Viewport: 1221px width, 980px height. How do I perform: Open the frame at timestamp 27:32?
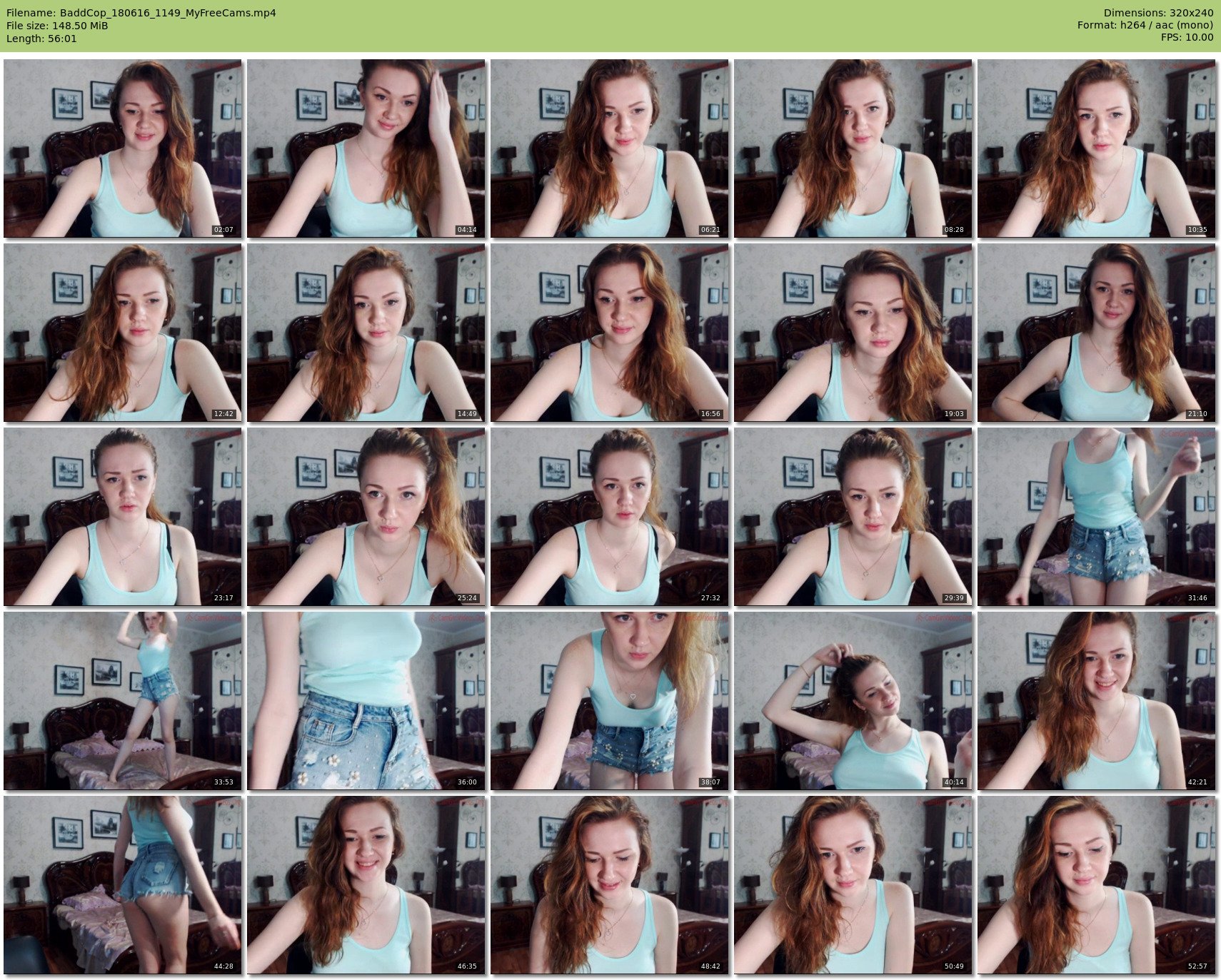(x=610, y=517)
